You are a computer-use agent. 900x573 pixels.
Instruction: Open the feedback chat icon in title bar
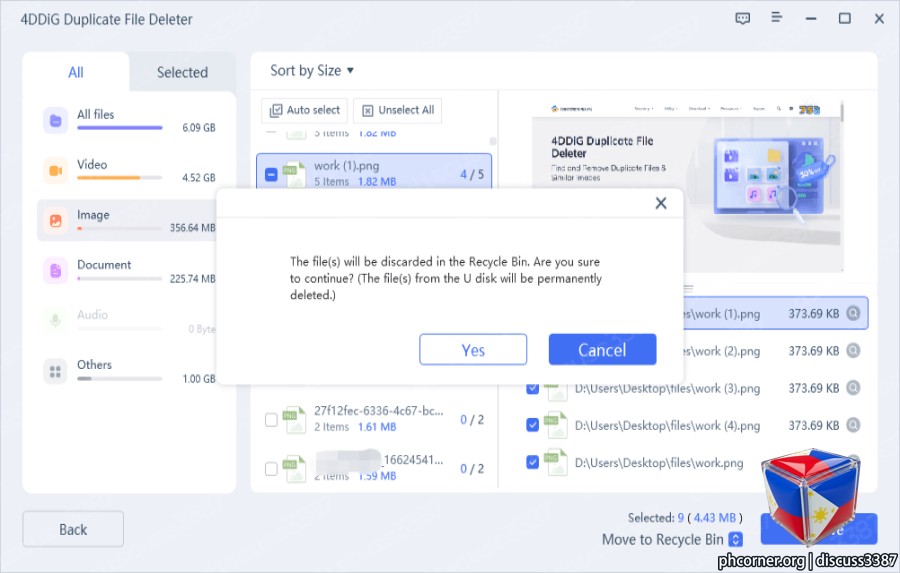point(743,18)
